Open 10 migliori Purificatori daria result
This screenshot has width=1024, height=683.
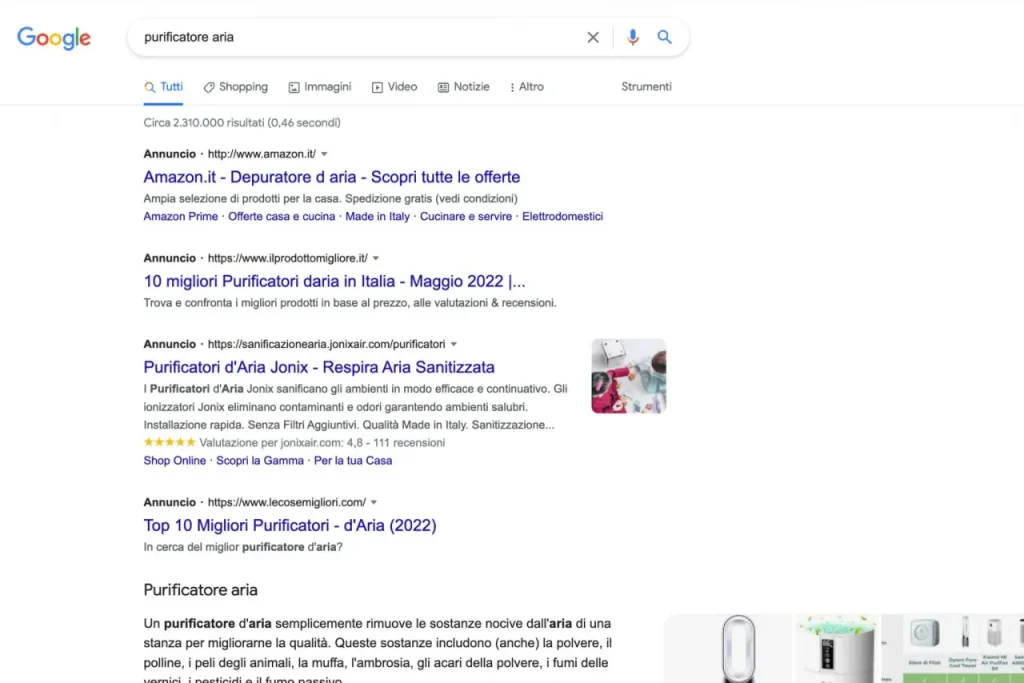tap(334, 281)
